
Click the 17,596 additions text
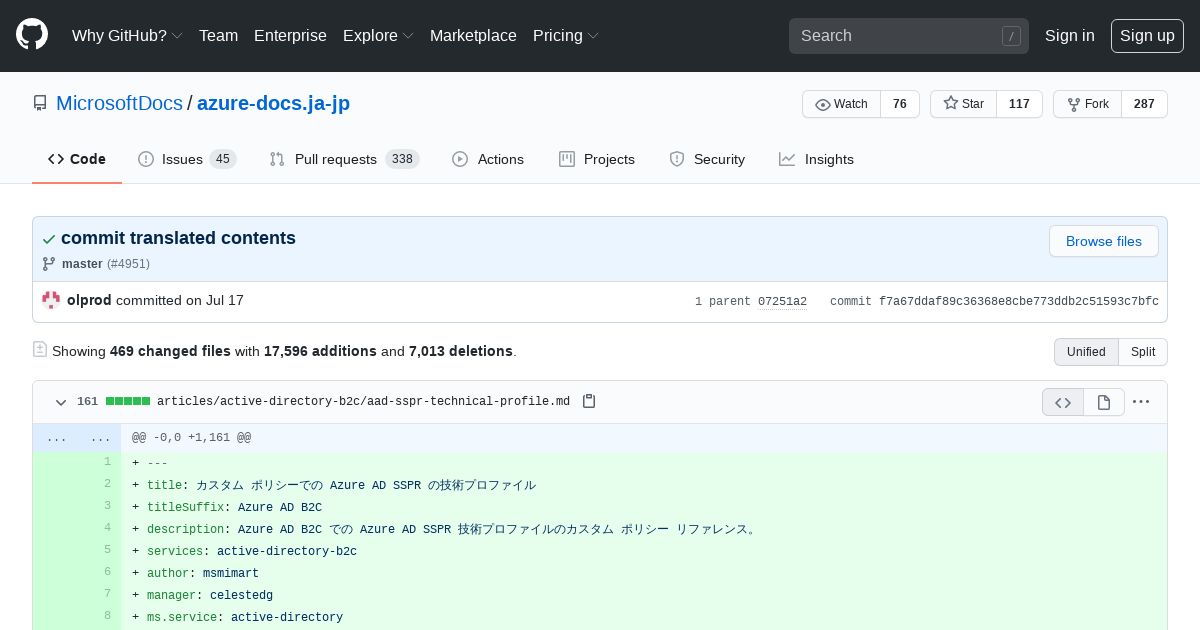320,351
